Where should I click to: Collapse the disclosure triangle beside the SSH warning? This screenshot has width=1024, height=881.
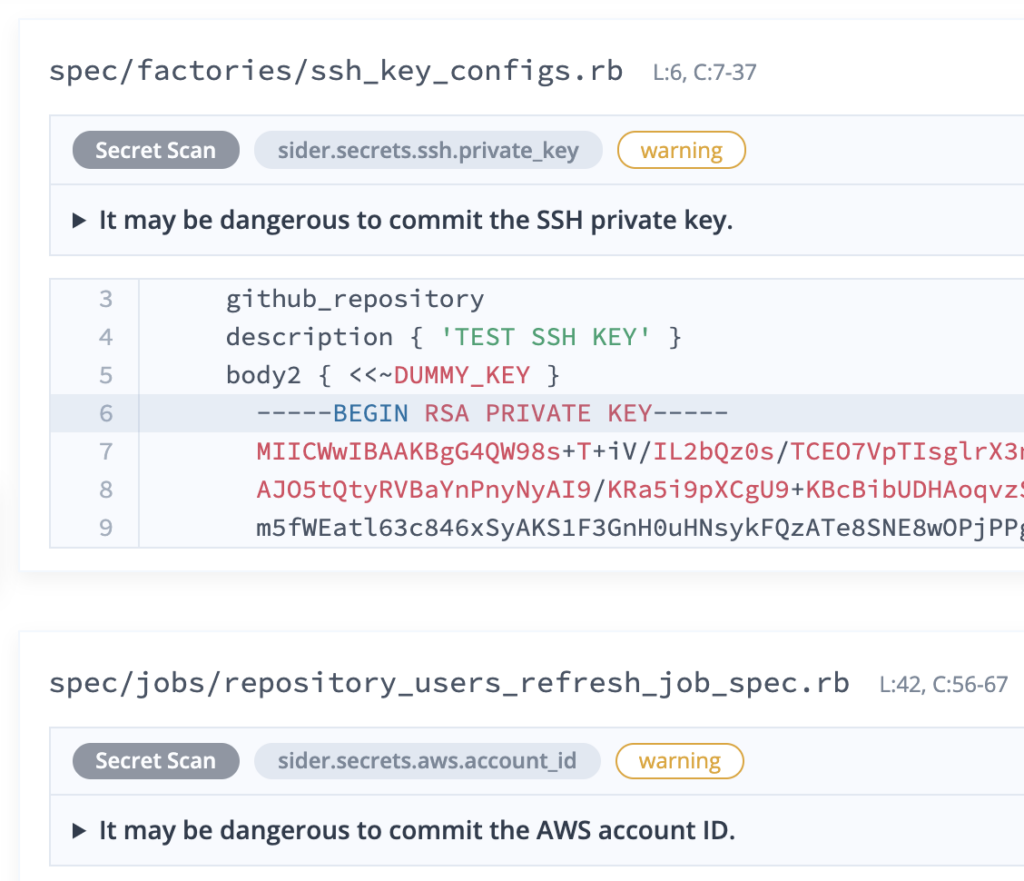[x=79, y=219]
